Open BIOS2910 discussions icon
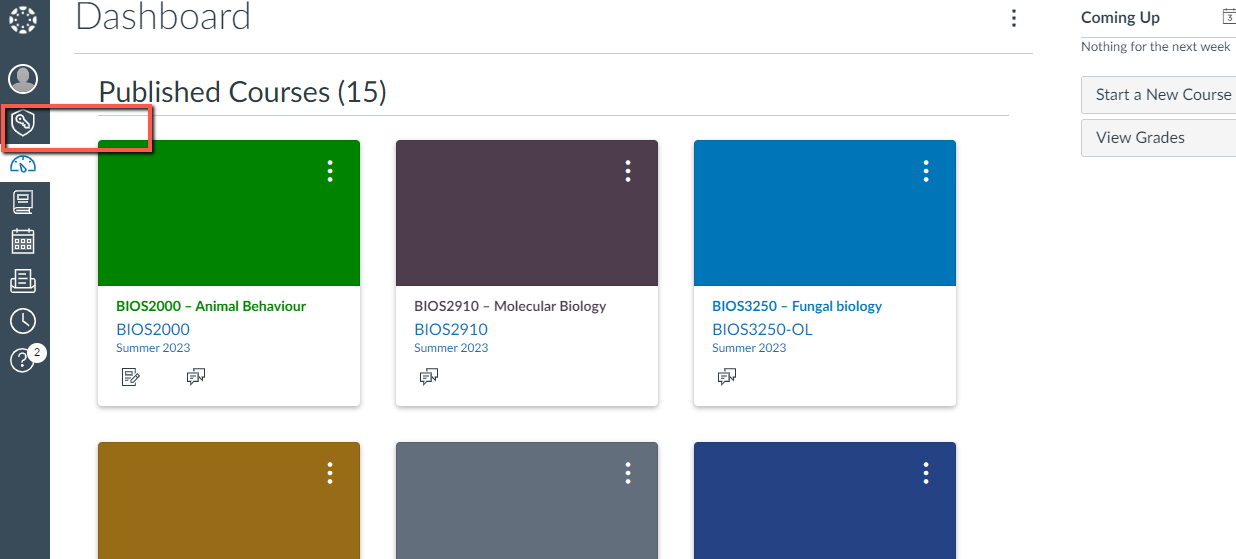 (x=429, y=377)
